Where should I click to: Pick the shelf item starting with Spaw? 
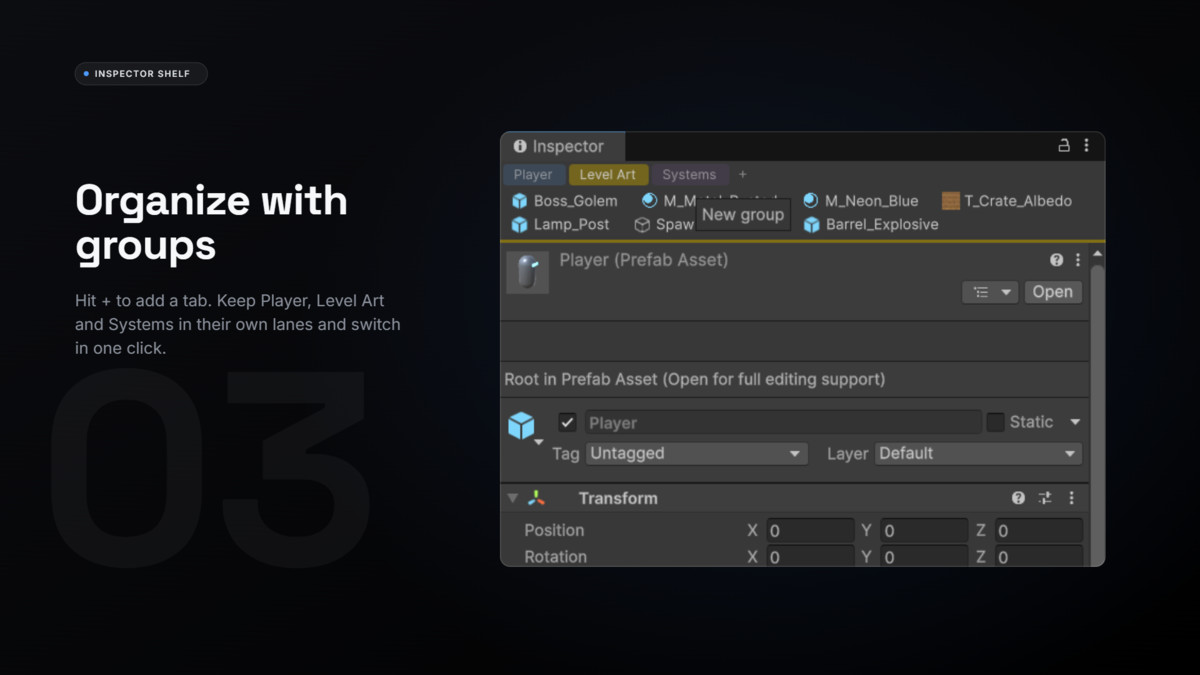click(664, 225)
